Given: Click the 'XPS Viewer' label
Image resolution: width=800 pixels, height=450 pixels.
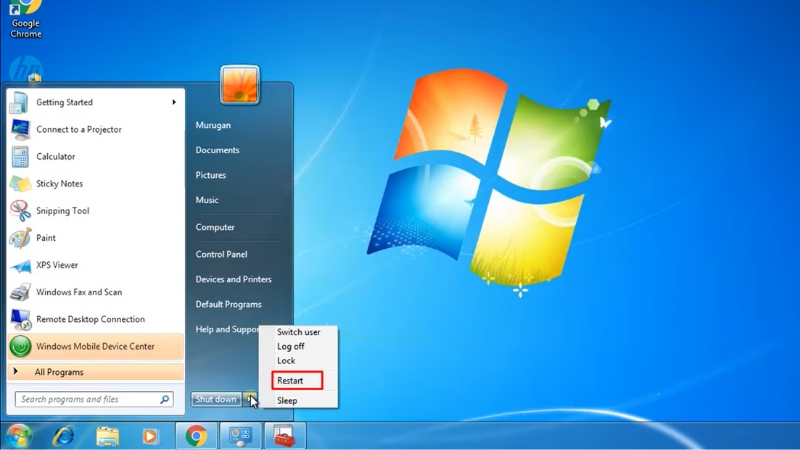Looking at the screenshot, I should click(x=57, y=265).
